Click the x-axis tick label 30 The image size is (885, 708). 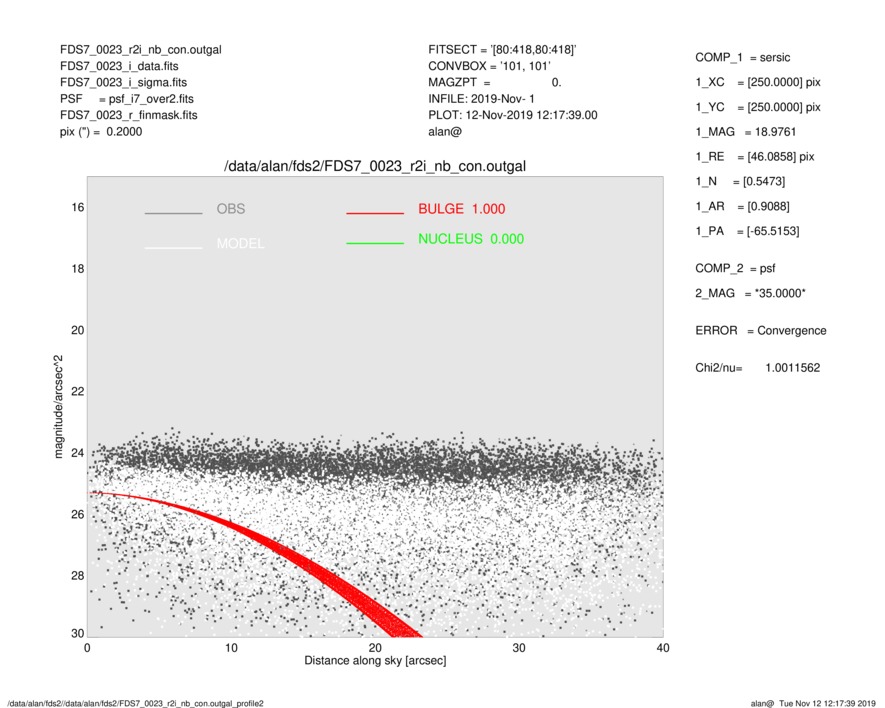coord(519,648)
